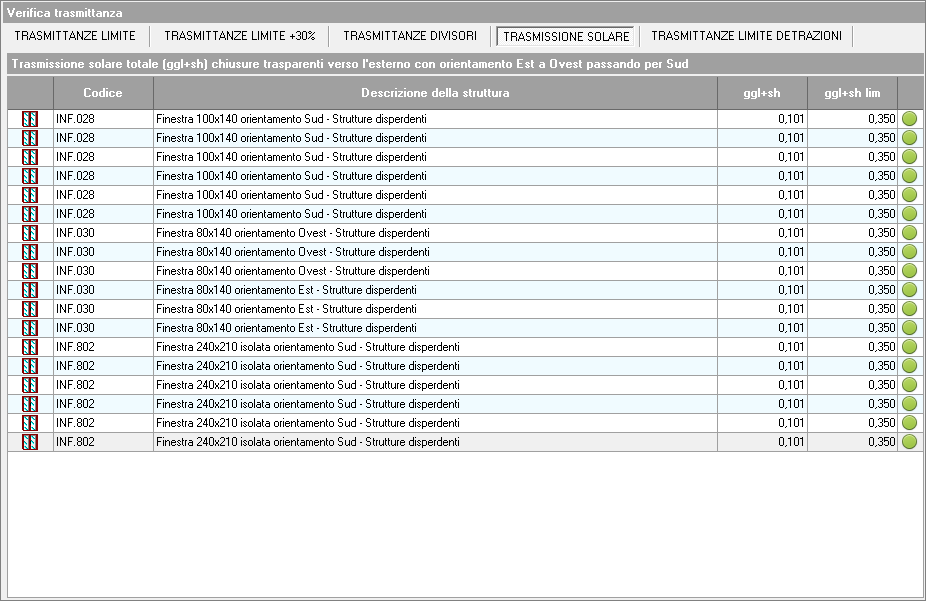Click the window icon in the last table row
Screen dimensions: 926x601
[30, 442]
